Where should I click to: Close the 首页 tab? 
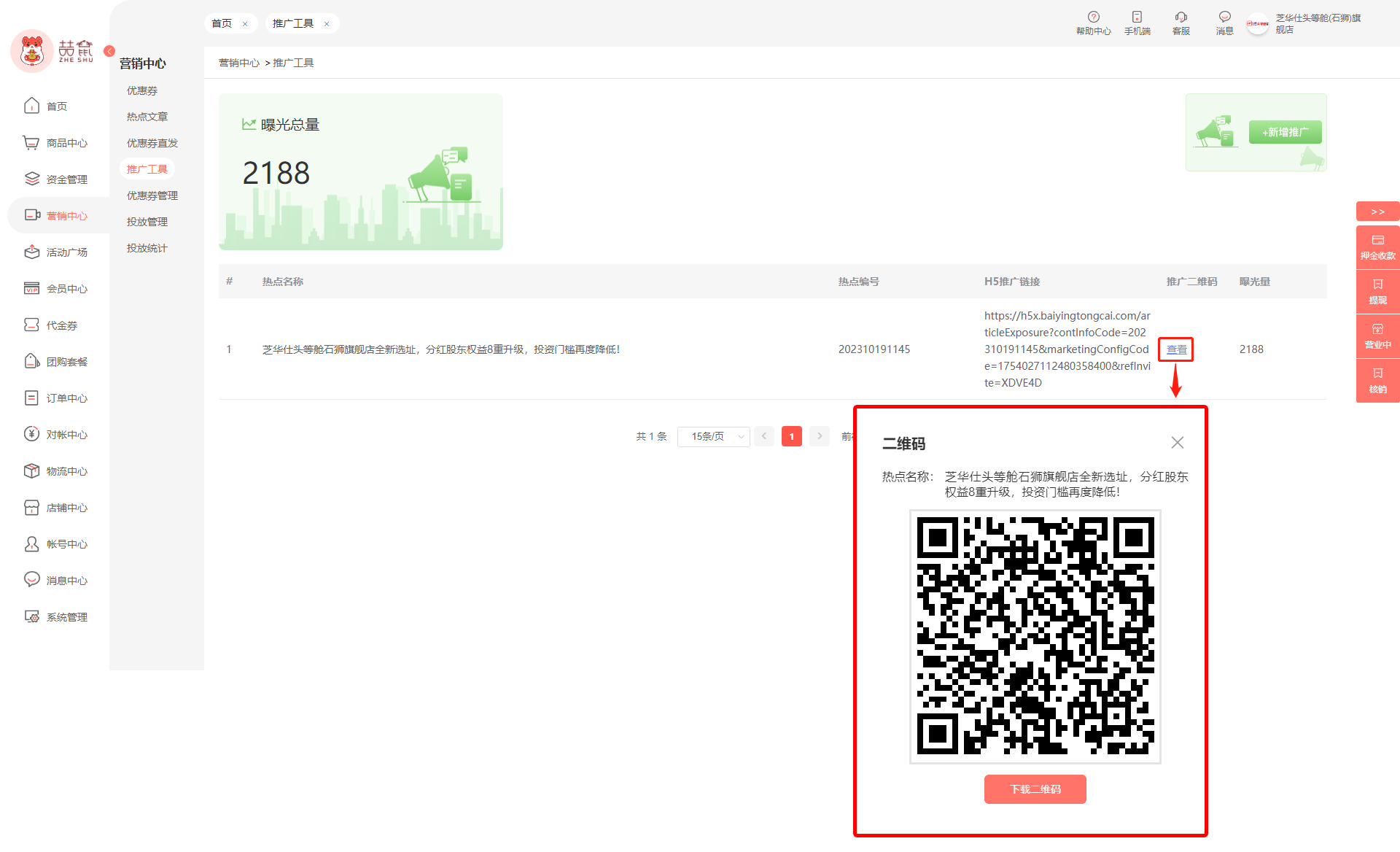coord(245,24)
